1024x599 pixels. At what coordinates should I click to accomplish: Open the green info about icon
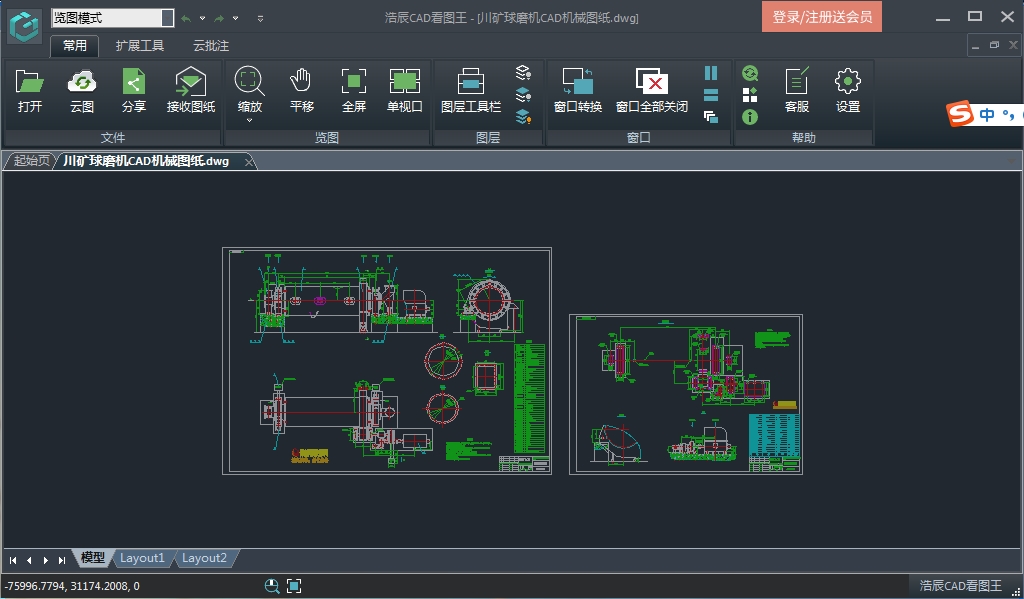pyautogui.click(x=750, y=117)
